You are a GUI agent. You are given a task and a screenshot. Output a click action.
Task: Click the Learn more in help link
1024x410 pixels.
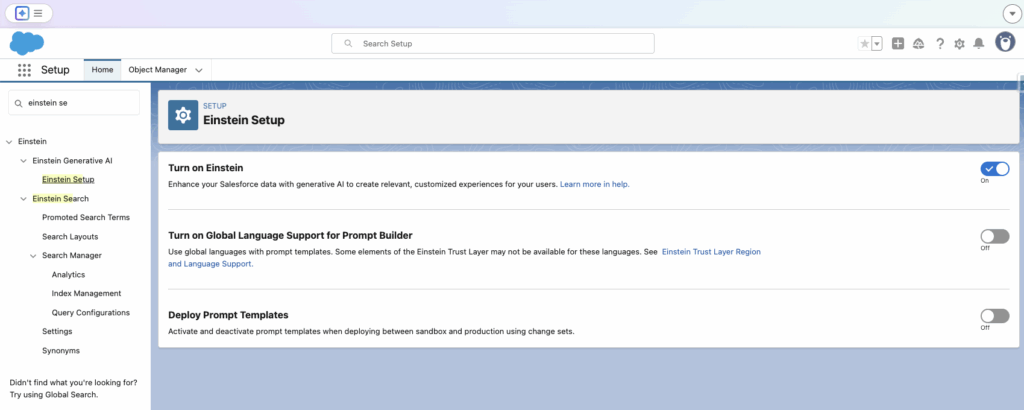[x=595, y=185]
